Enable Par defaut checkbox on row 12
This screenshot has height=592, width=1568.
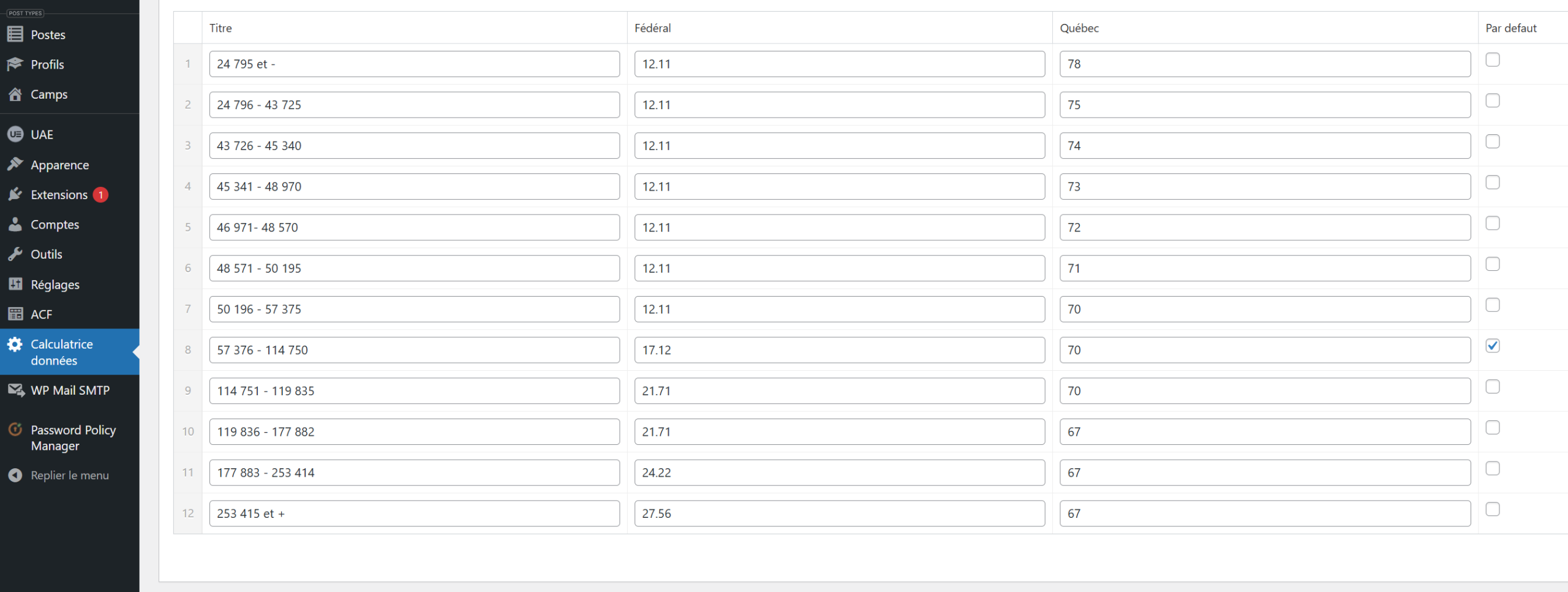[1492, 509]
